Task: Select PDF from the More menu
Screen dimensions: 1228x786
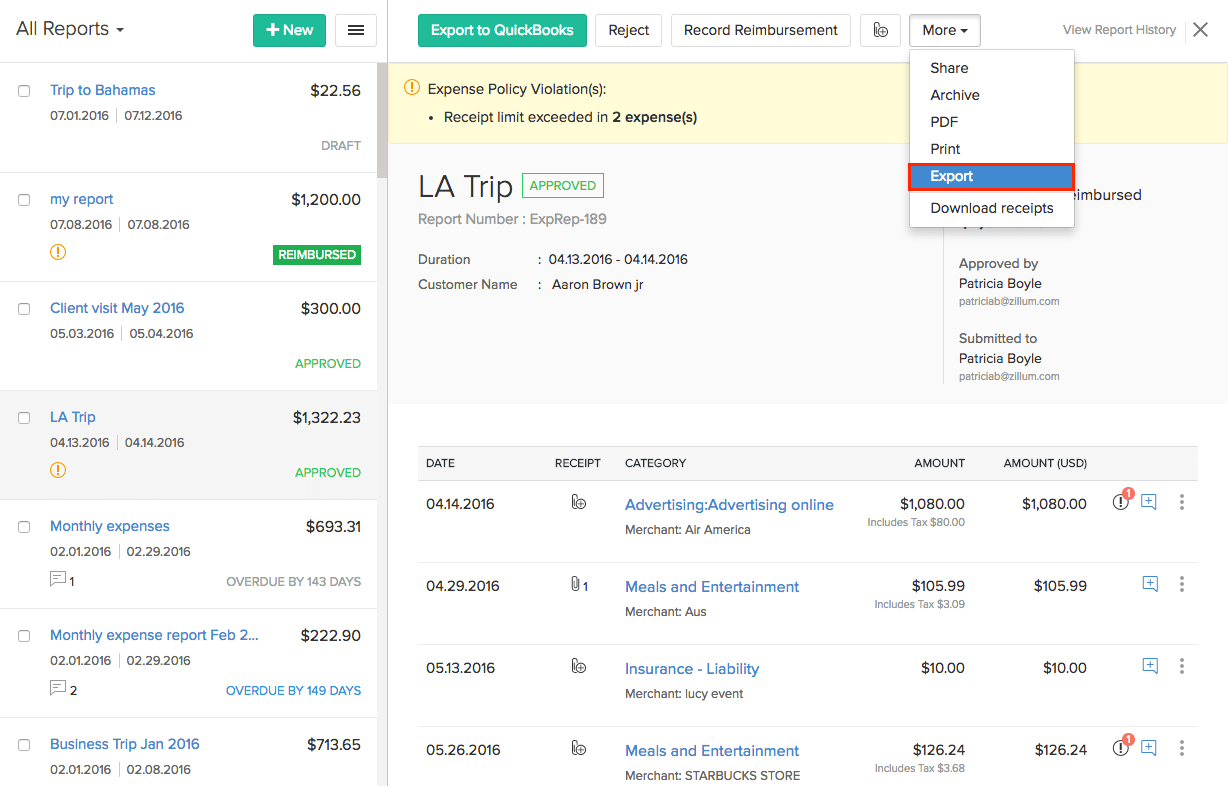Action: tap(944, 122)
